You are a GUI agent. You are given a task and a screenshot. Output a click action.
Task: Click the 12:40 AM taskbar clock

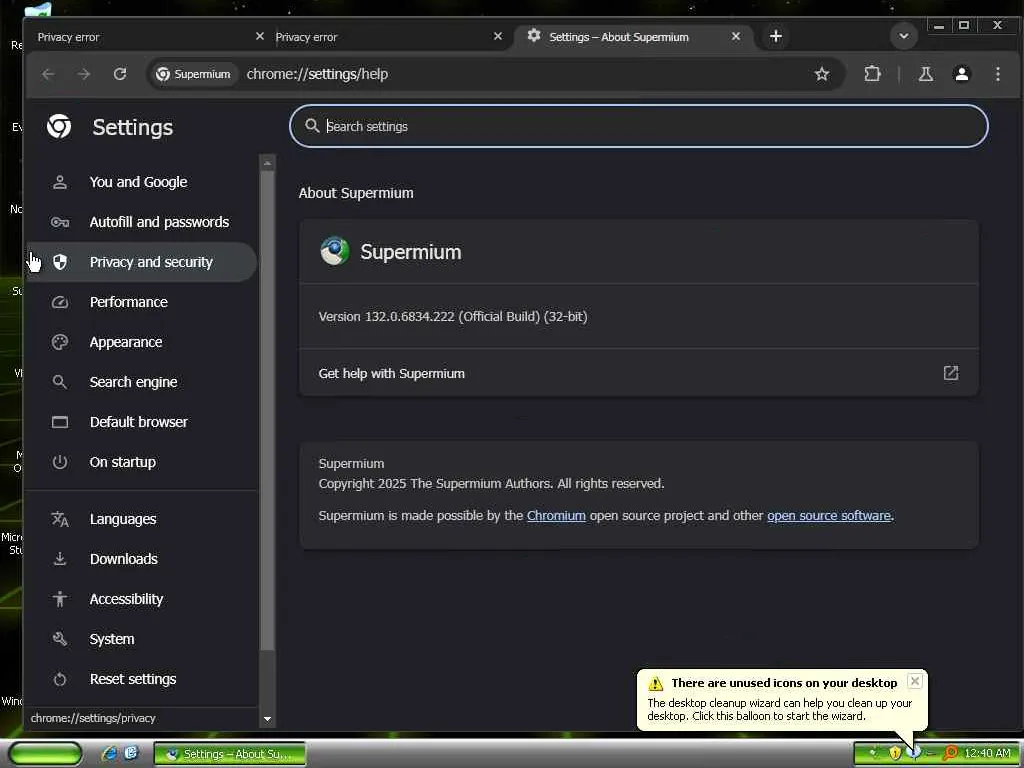click(x=987, y=753)
